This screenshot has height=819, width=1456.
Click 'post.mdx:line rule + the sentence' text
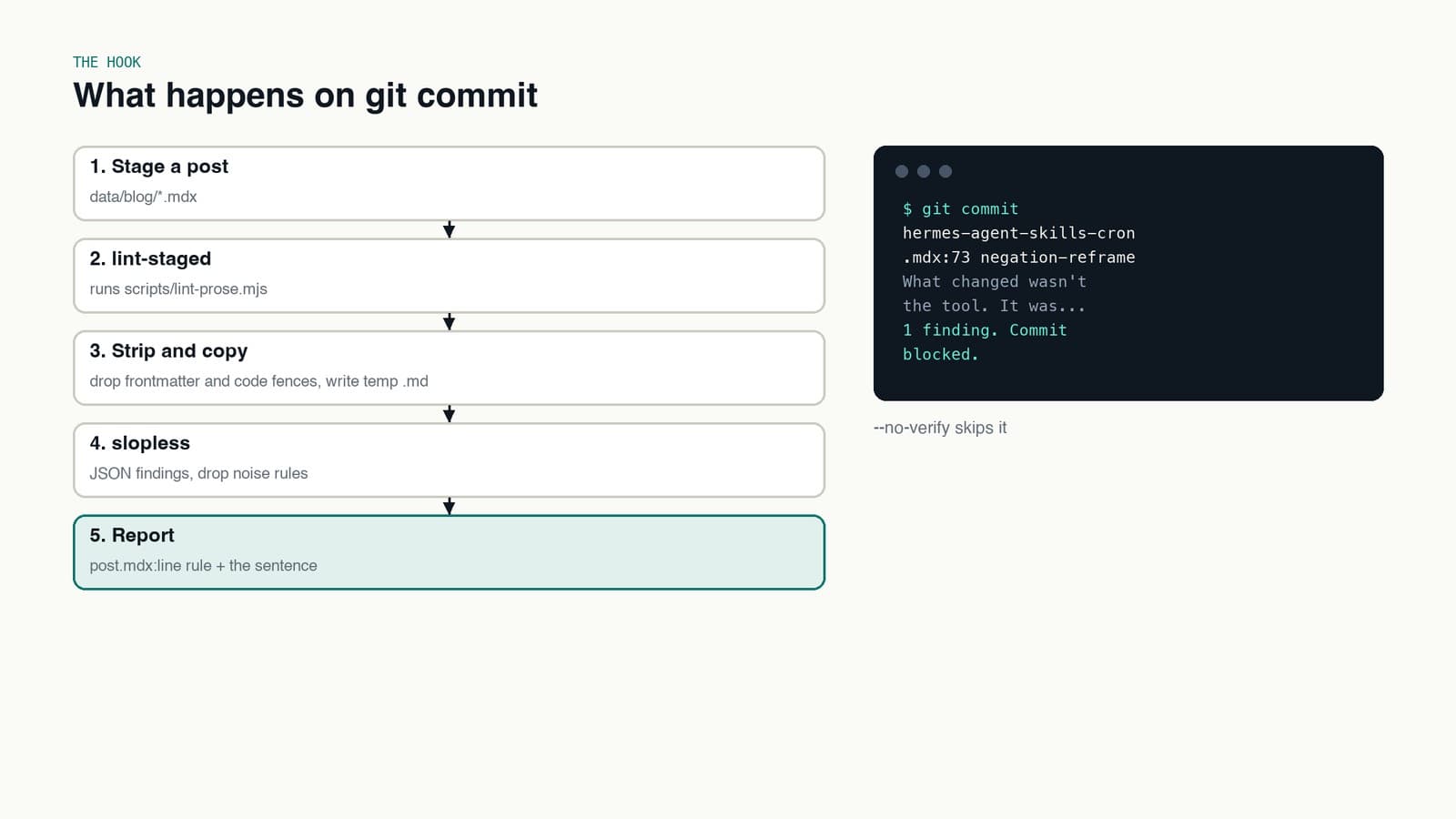203,565
